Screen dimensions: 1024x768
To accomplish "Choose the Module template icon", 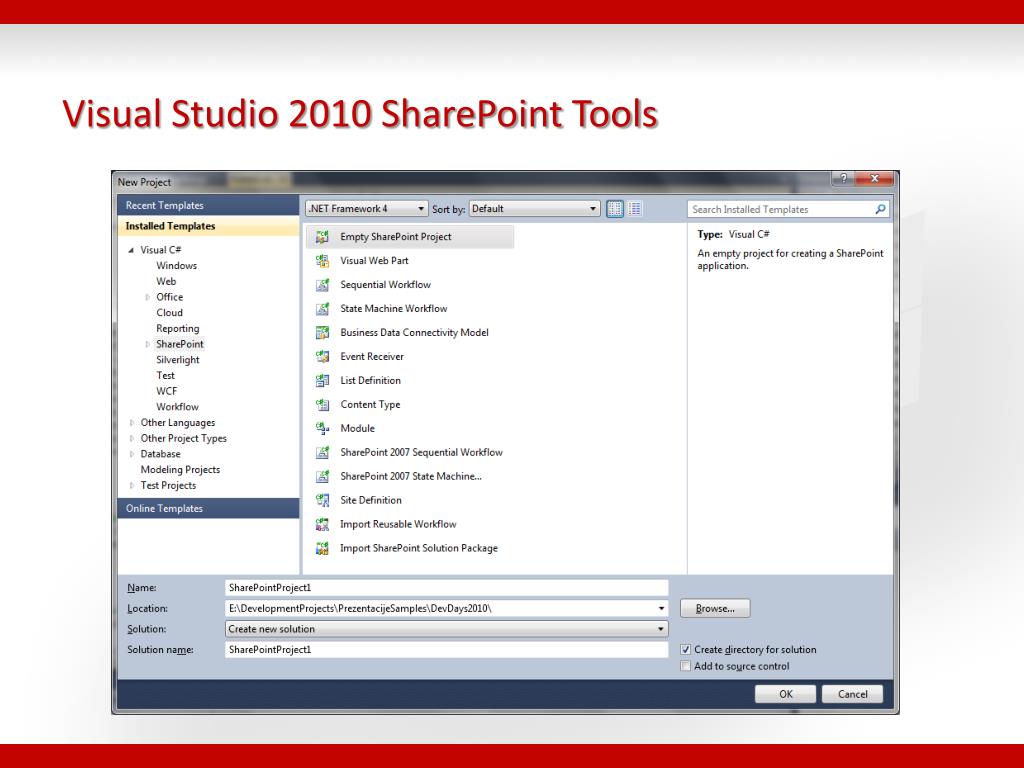I will click(322, 428).
